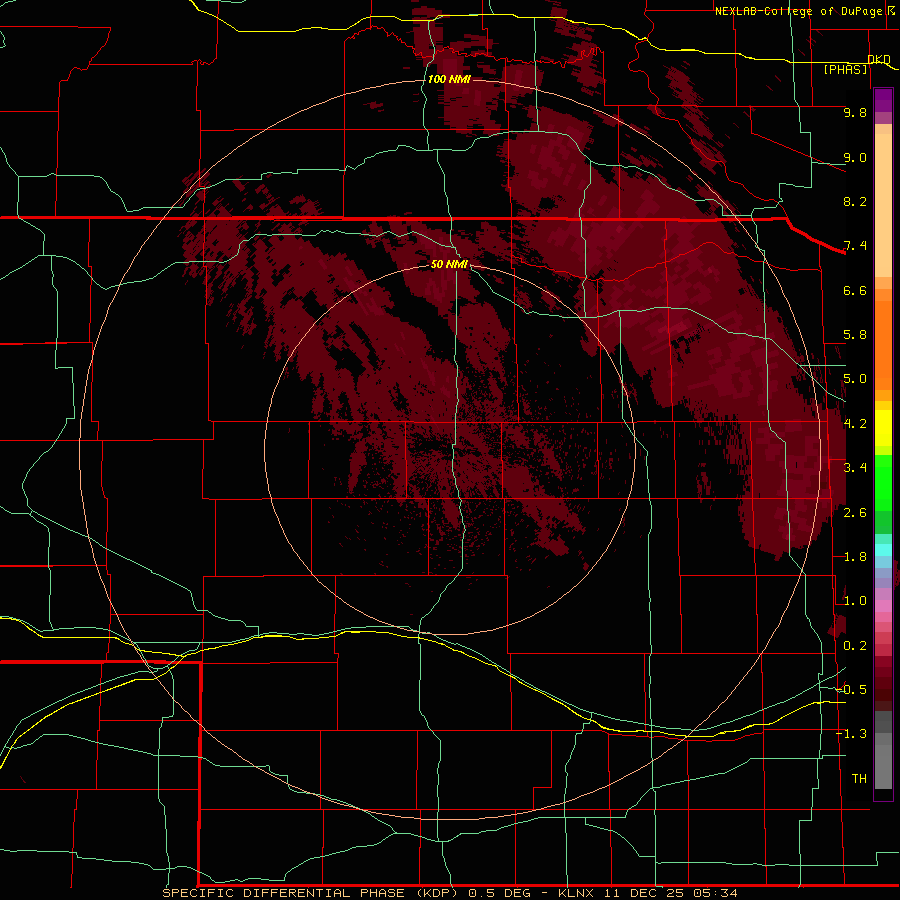Click the 1.8 legend value
Image resolution: width=900 pixels, height=900 pixels.
click(855, 557)
